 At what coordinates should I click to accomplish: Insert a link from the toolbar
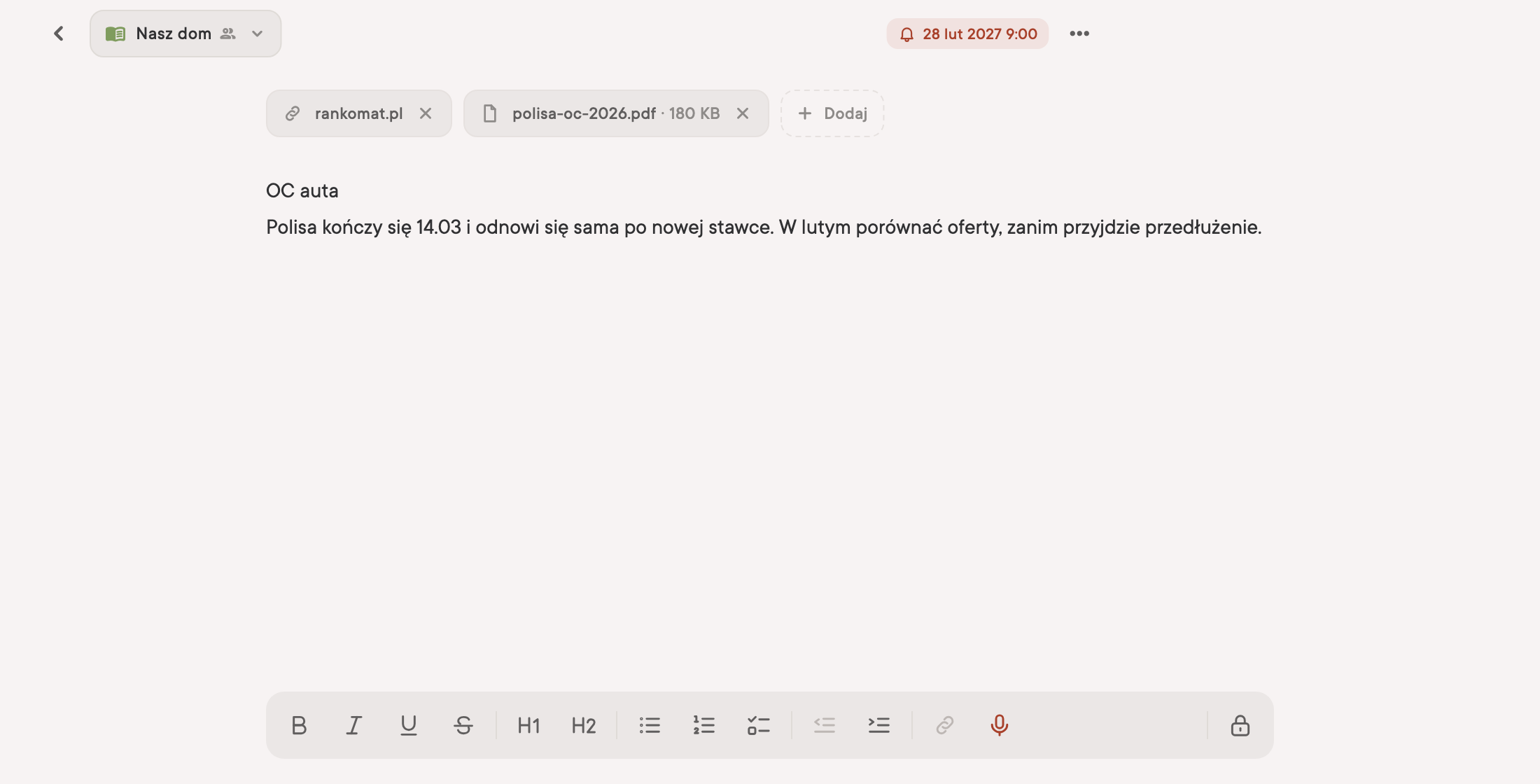[x=945, y=725]
